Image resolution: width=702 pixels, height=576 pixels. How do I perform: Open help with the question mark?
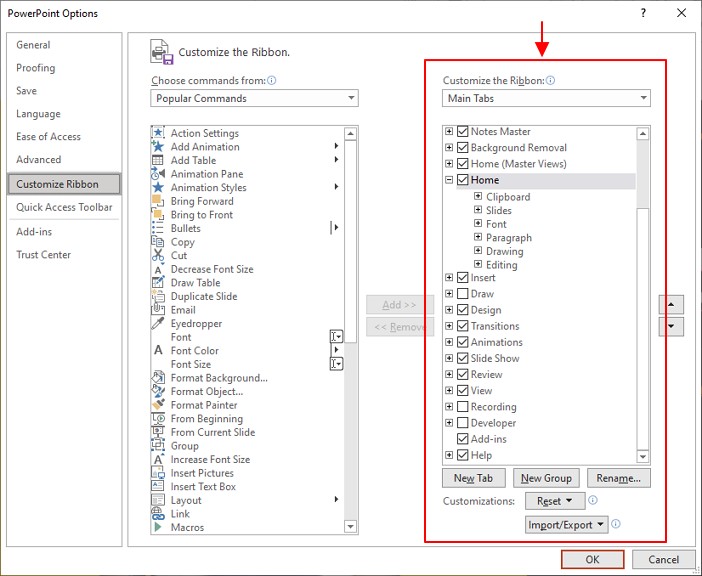pyautogui.click(x=643, y=13)
